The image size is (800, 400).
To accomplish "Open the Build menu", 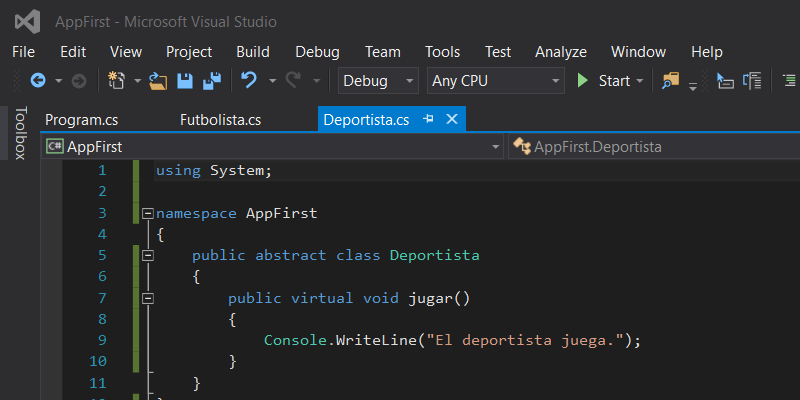I will pyautogui.click(x=253, y=52).
